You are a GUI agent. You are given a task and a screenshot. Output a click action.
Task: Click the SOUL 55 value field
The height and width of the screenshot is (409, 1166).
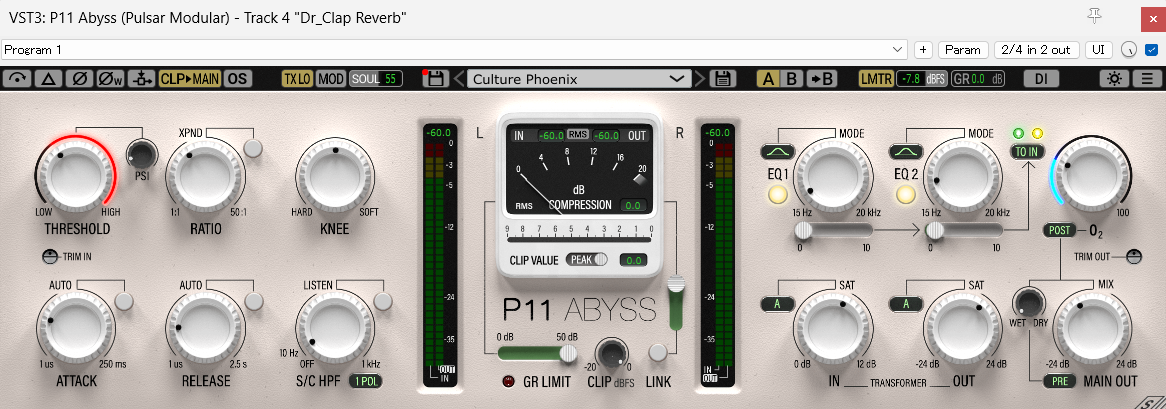[376, 79]
